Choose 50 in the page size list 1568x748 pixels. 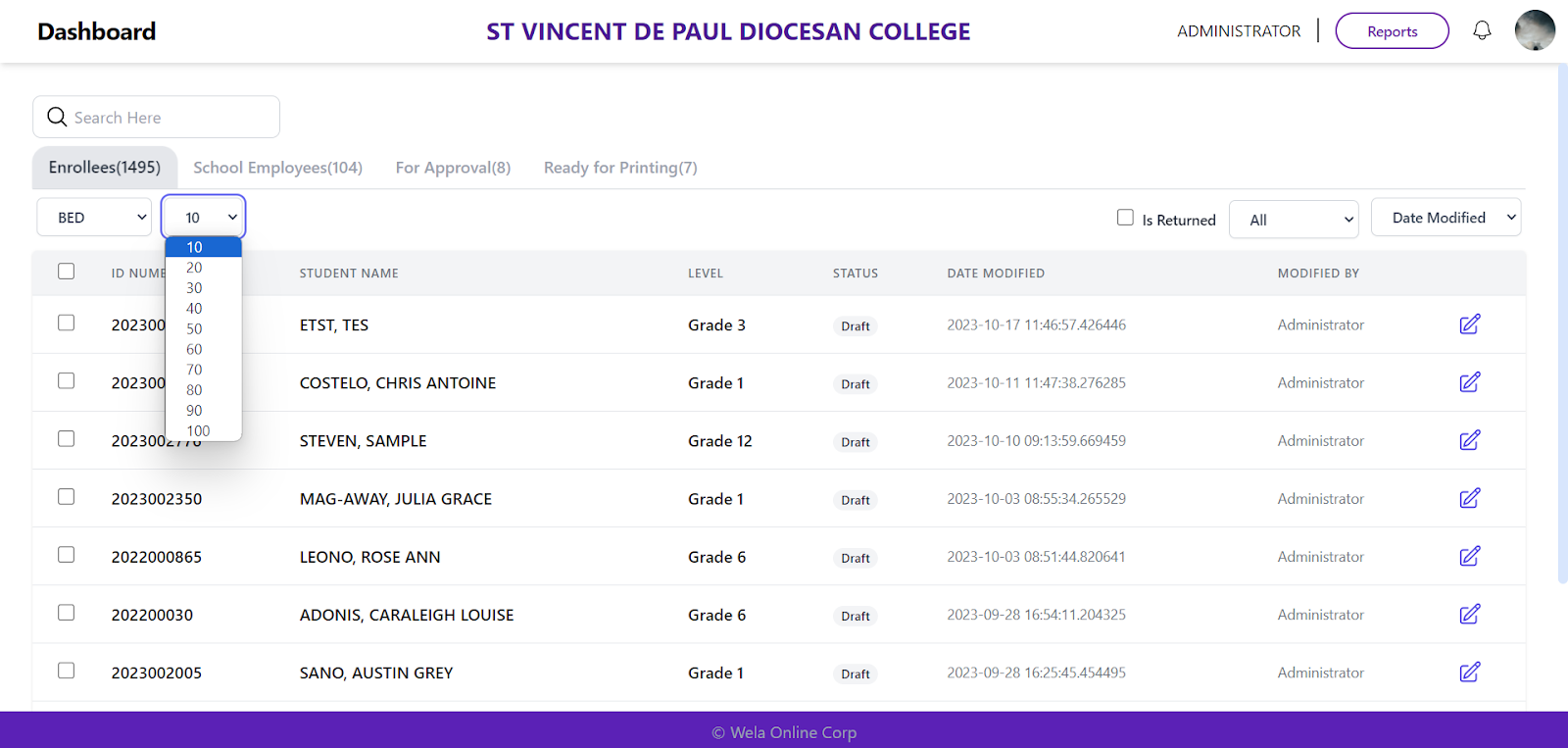pos(194,328)
